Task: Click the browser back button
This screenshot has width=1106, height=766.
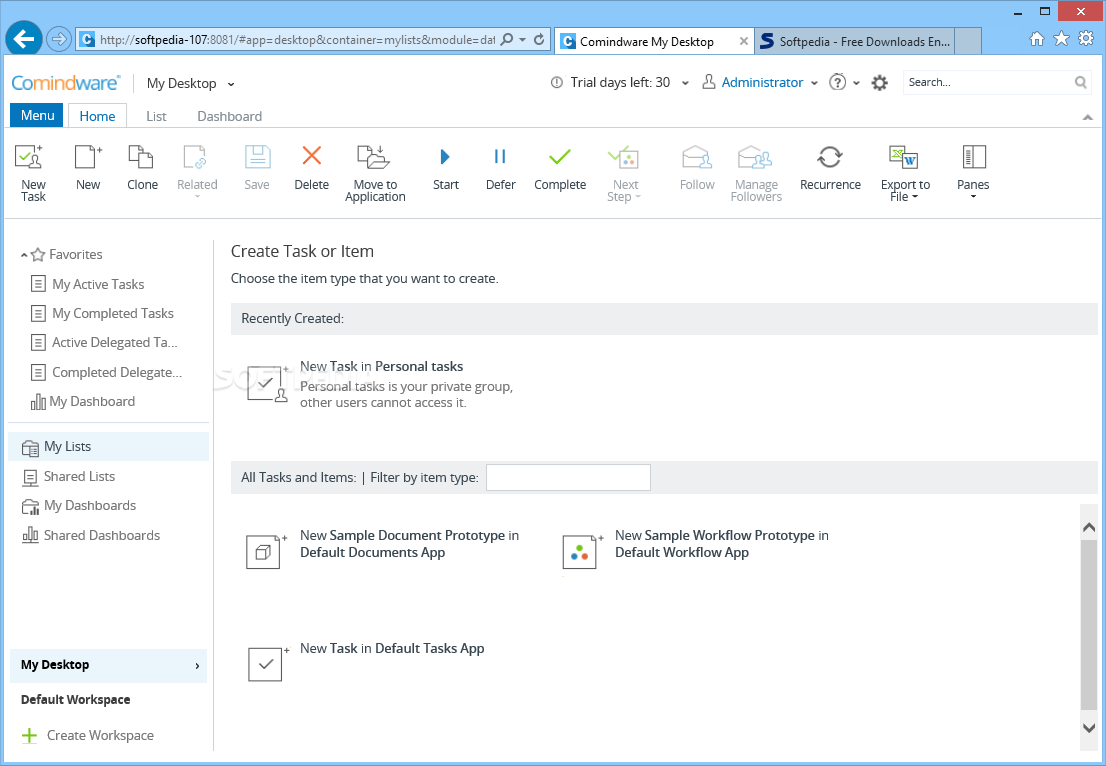Action: click(x=25, y=39)
